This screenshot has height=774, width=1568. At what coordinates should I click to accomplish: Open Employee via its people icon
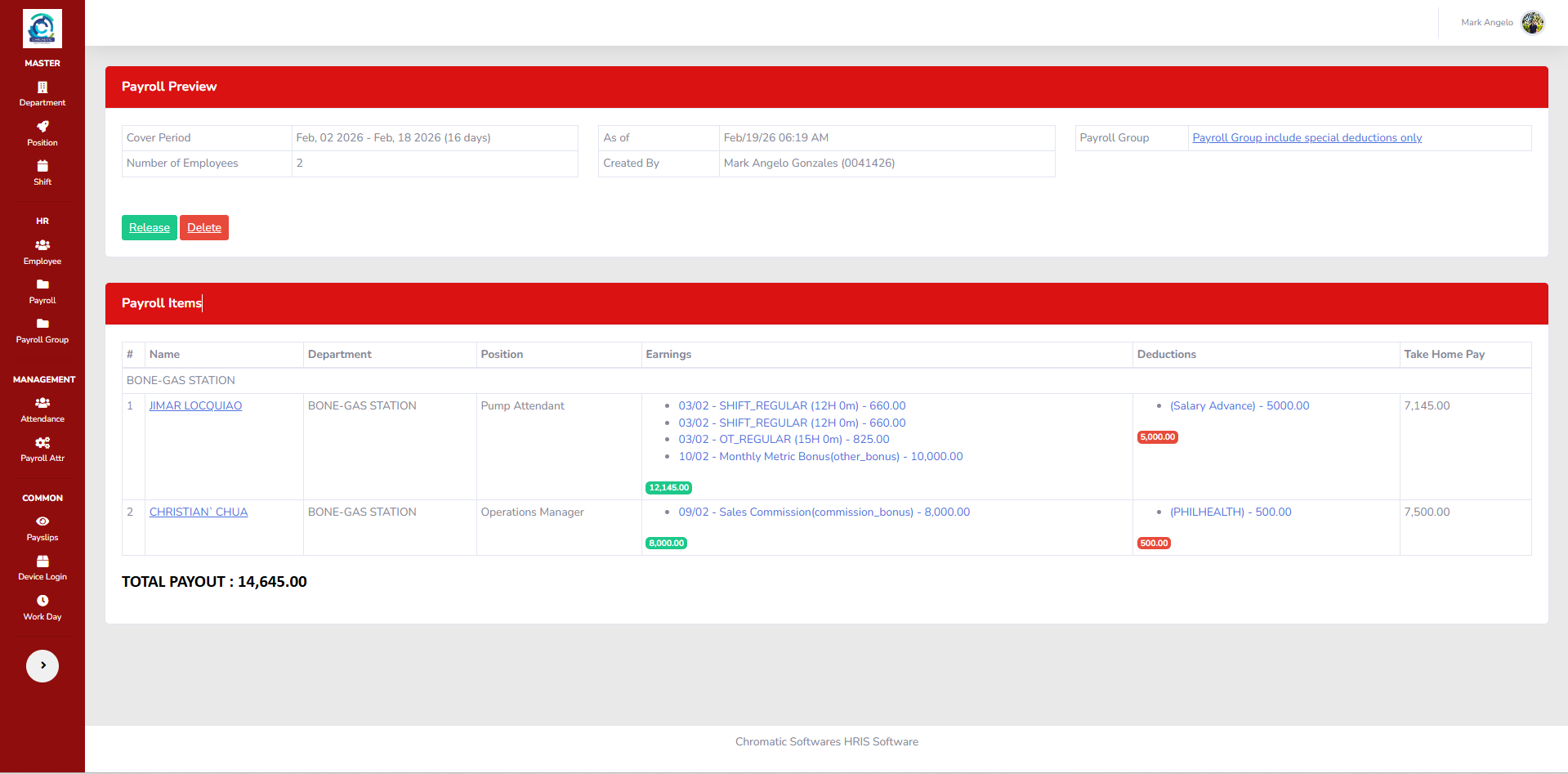tap(42, 245)
